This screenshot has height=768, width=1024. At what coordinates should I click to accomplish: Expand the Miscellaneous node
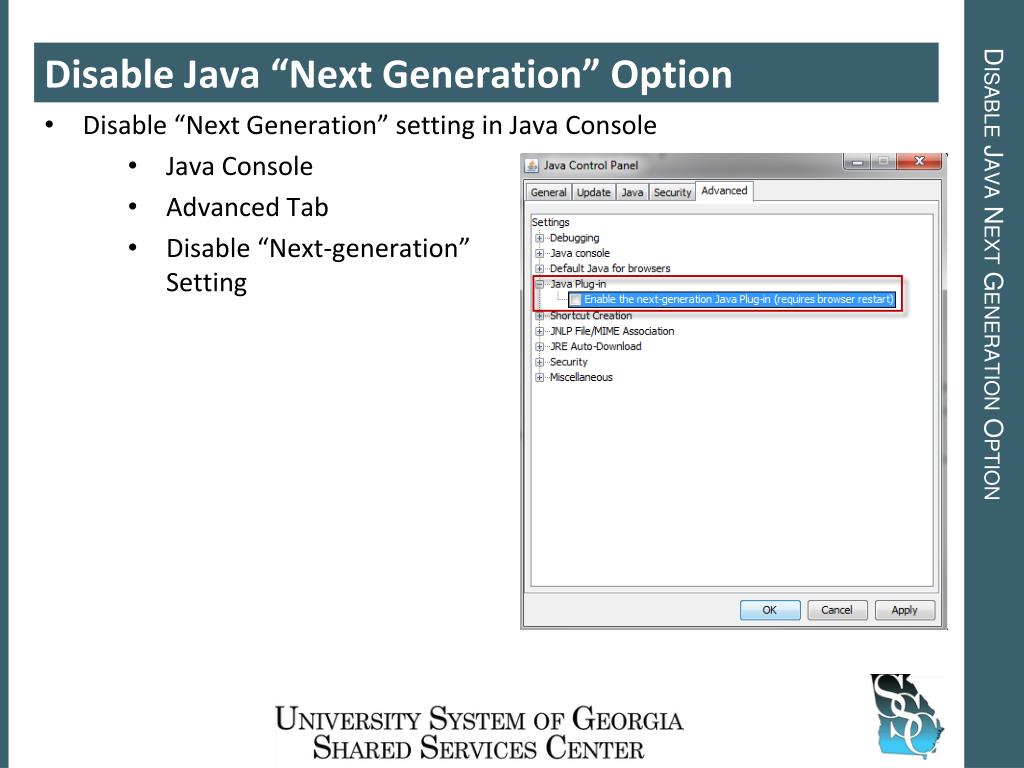539,377
